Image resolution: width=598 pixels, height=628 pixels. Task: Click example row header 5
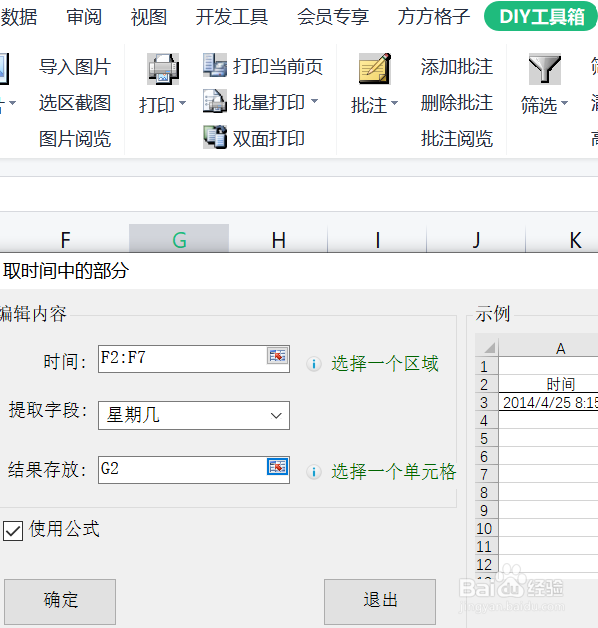point(485,439)
